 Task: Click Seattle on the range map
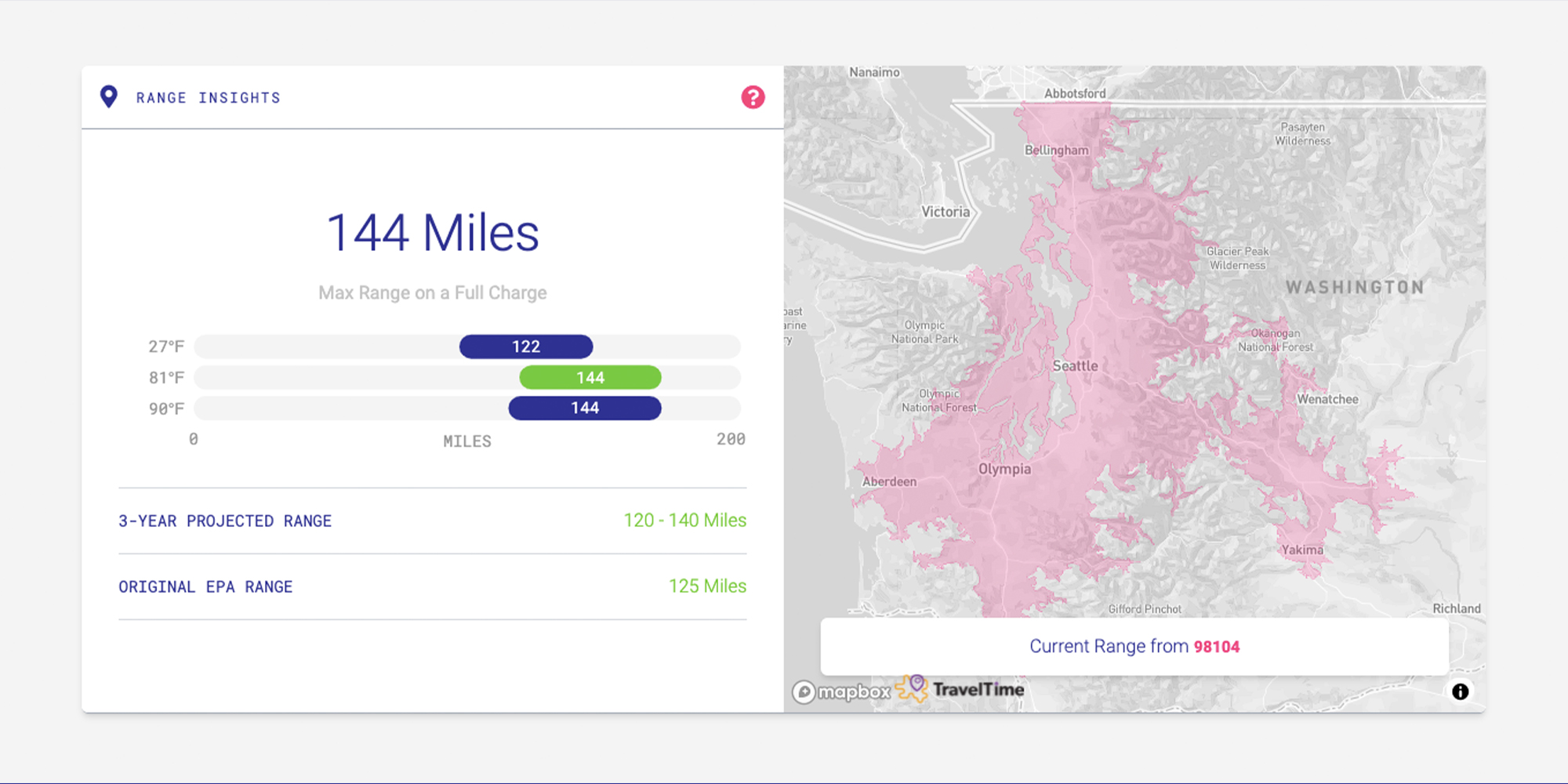1074,365
